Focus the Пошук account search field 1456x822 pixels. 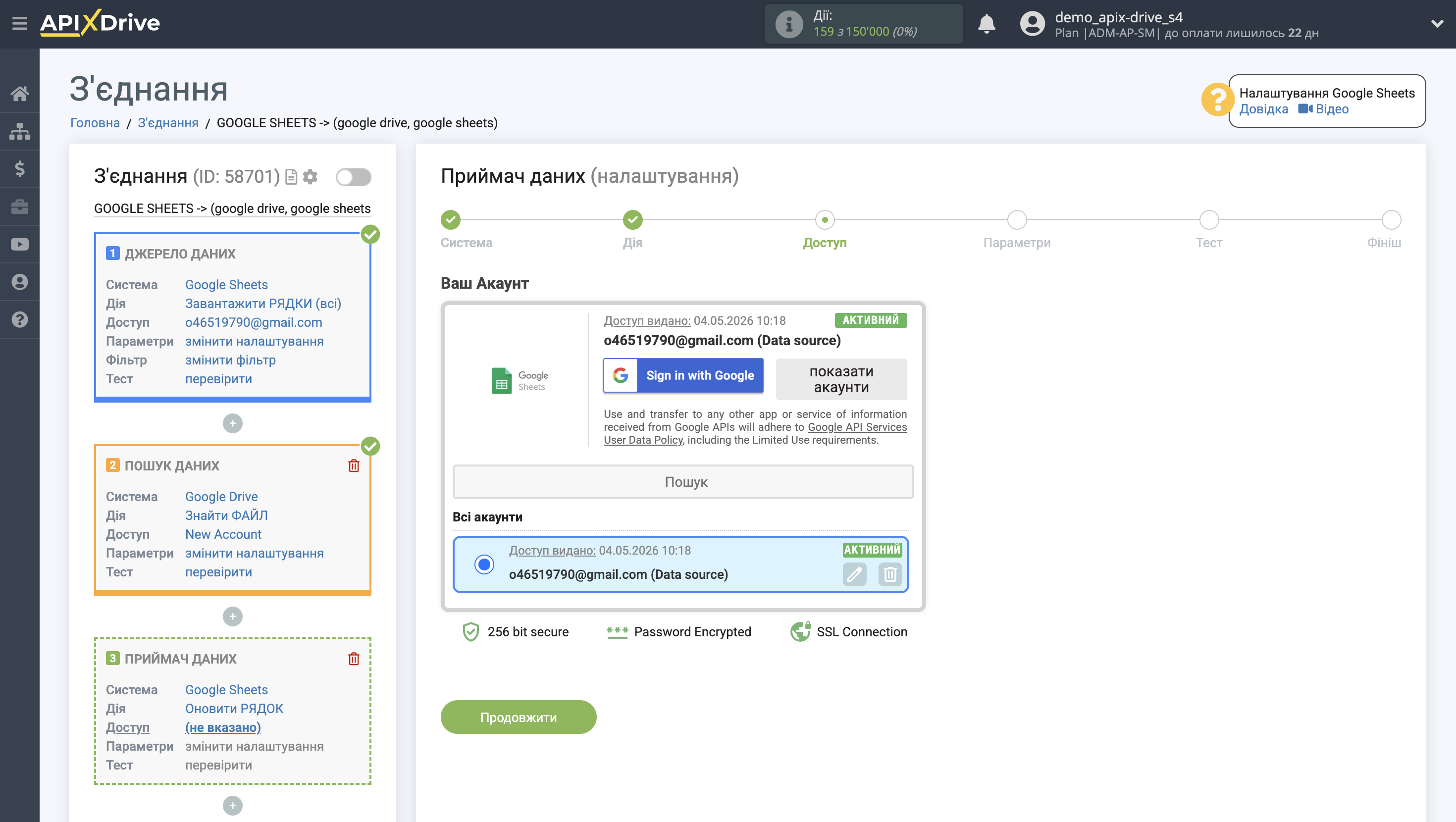tap(683, 482)
